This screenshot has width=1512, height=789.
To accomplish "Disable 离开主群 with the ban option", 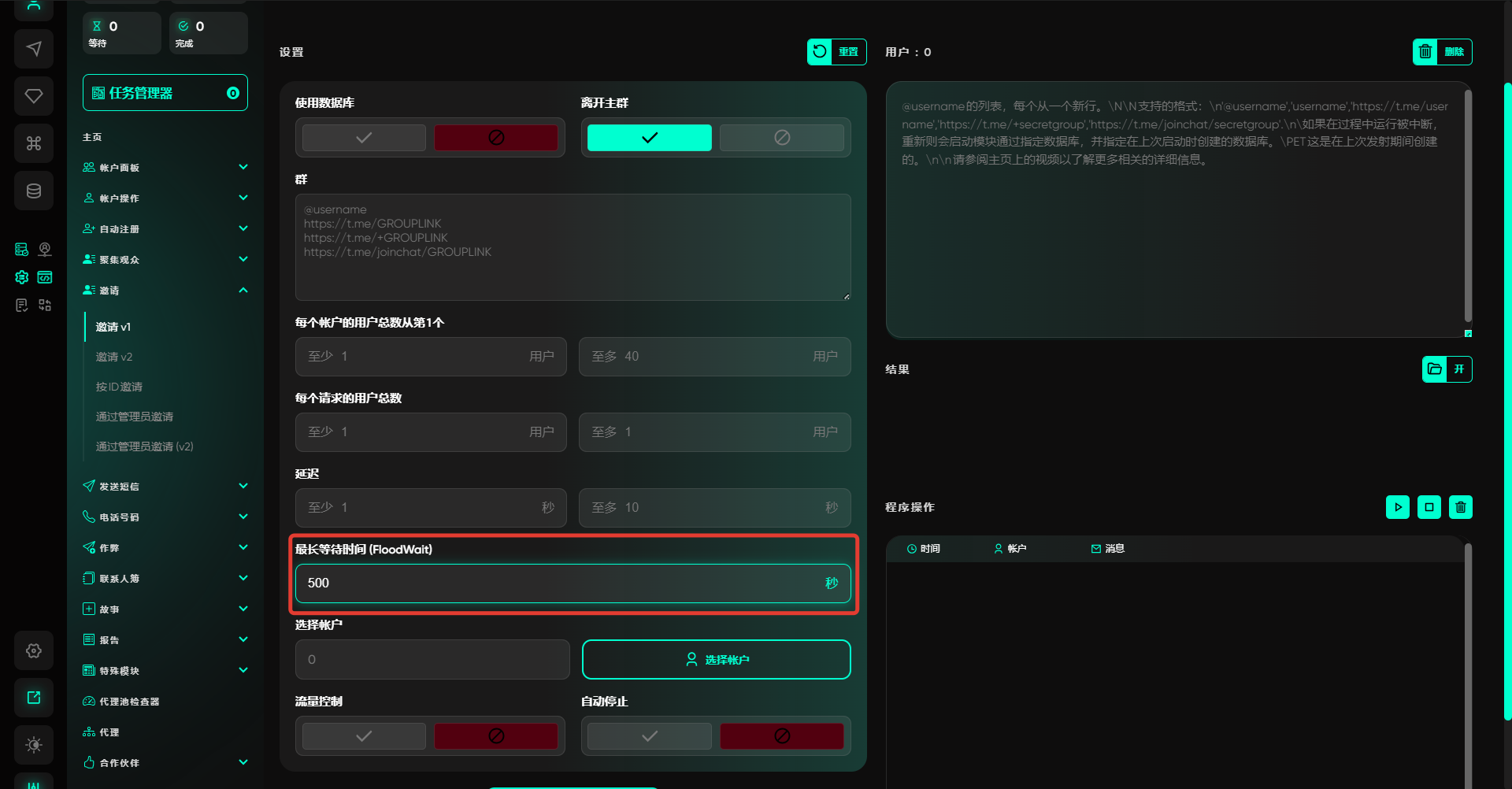I will pos(781,138).
